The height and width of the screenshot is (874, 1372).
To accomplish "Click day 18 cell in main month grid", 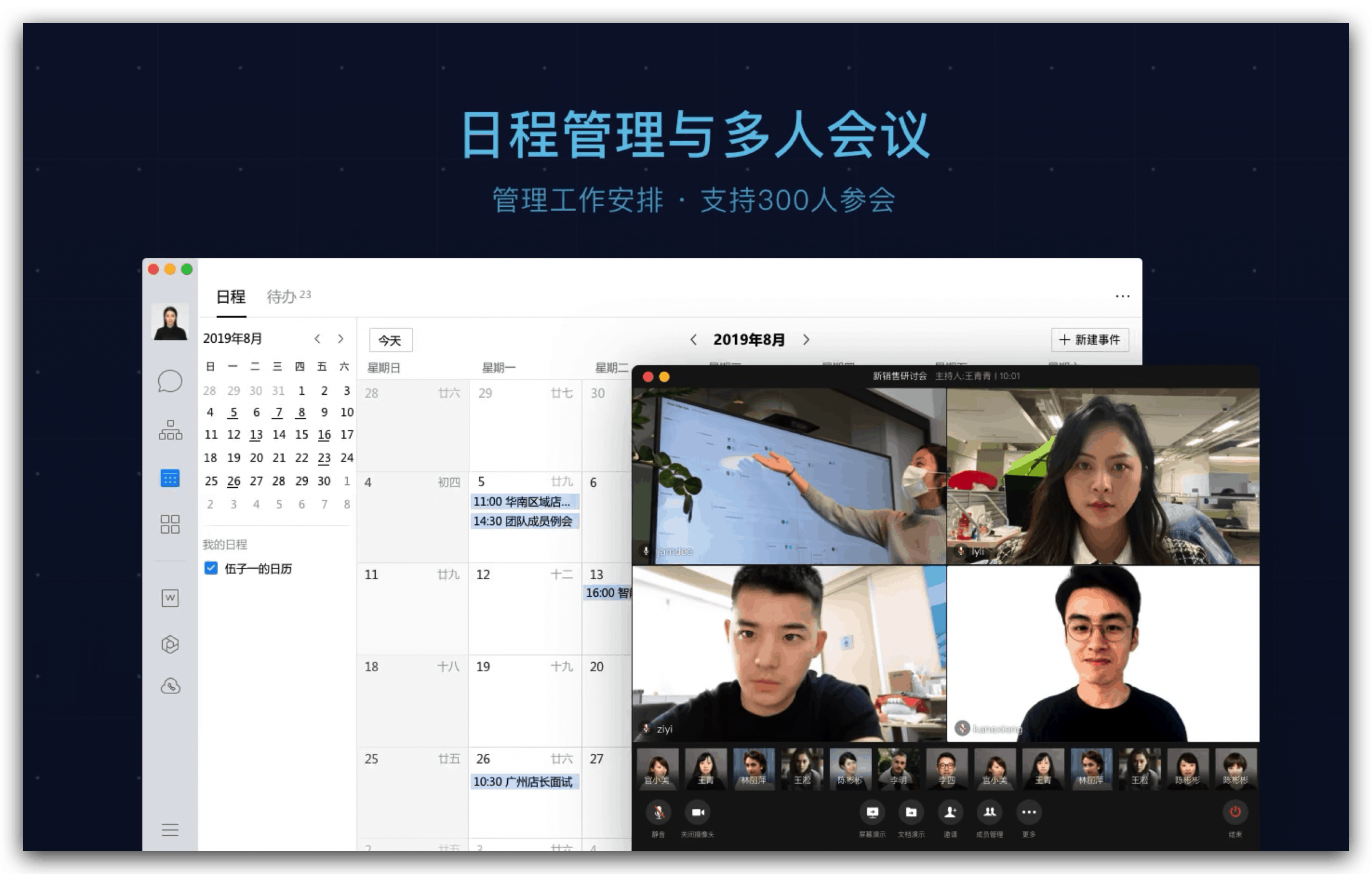I will [413, 701].
